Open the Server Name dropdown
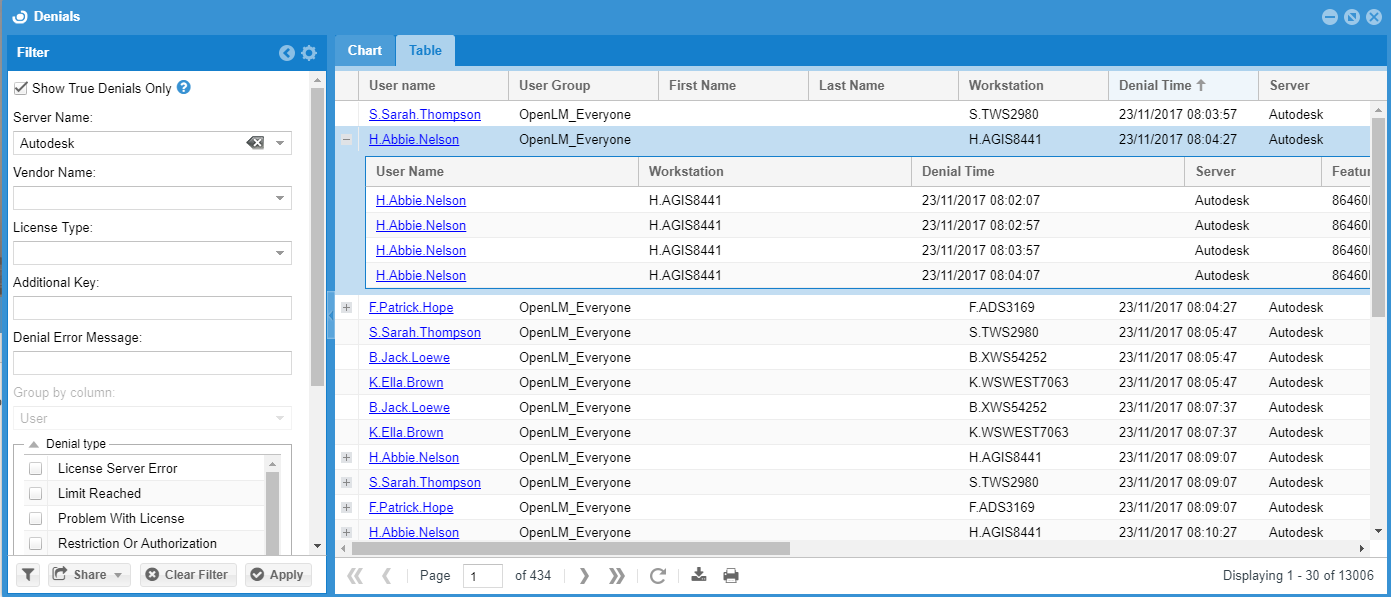Screen dimensions: 1392x598 (x=280, y=143)
